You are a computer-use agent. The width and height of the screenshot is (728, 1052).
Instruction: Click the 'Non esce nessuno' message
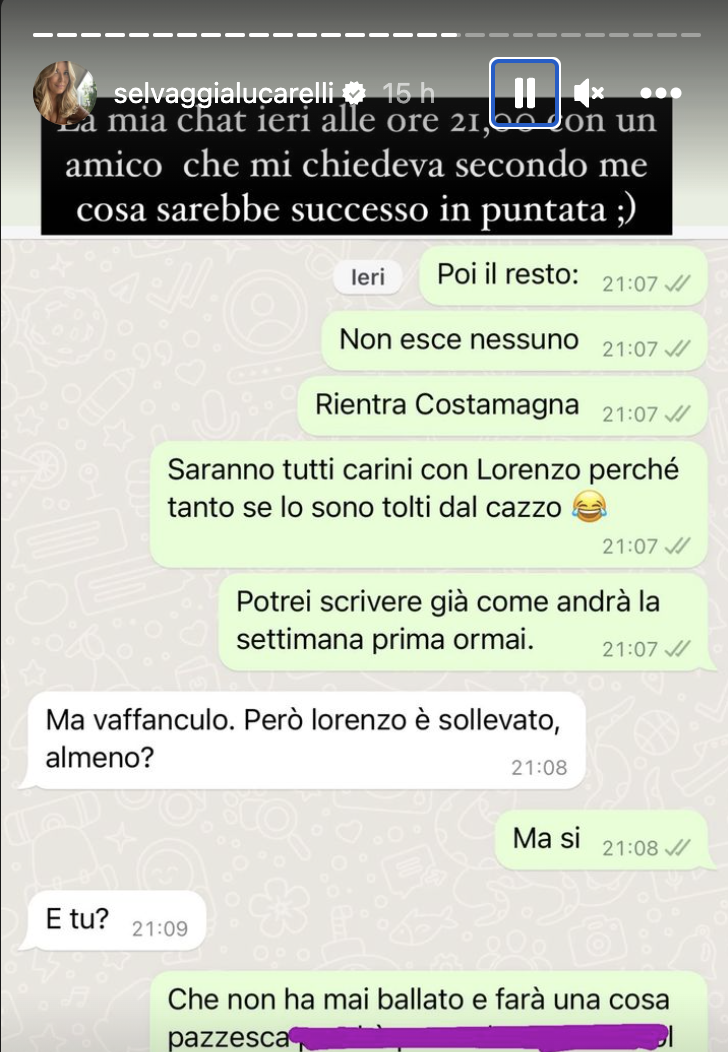click(x=514, y=341)
